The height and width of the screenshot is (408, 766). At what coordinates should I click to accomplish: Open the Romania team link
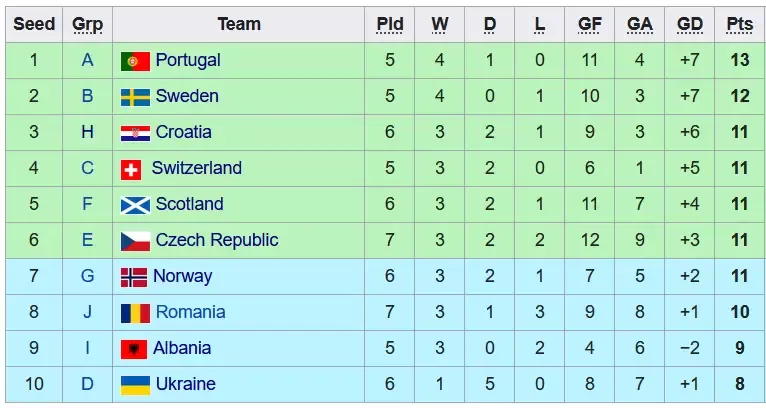point(190,312)
